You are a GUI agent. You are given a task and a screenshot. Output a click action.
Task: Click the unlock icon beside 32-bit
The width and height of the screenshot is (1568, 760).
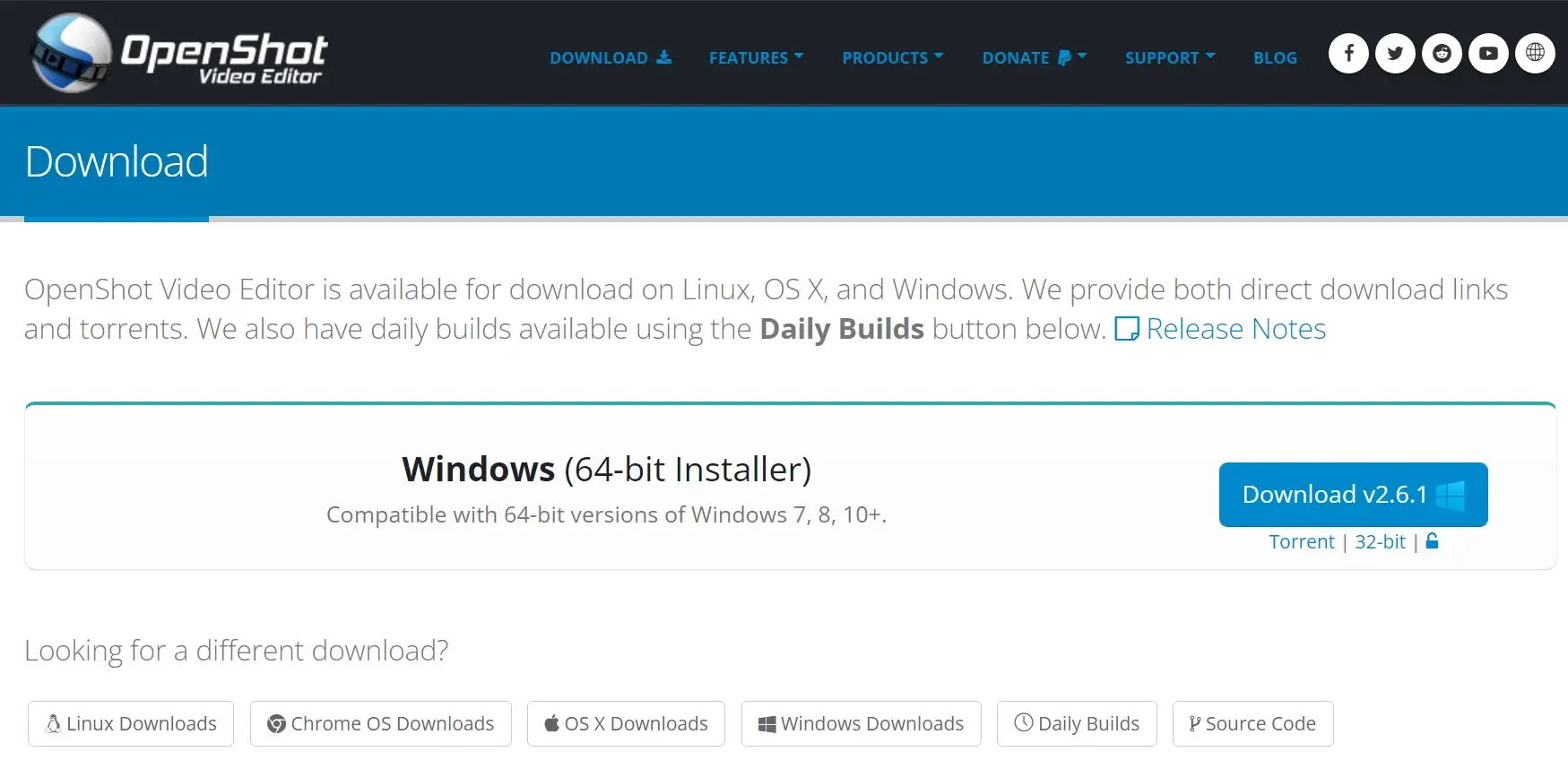tap(1432, 541)
